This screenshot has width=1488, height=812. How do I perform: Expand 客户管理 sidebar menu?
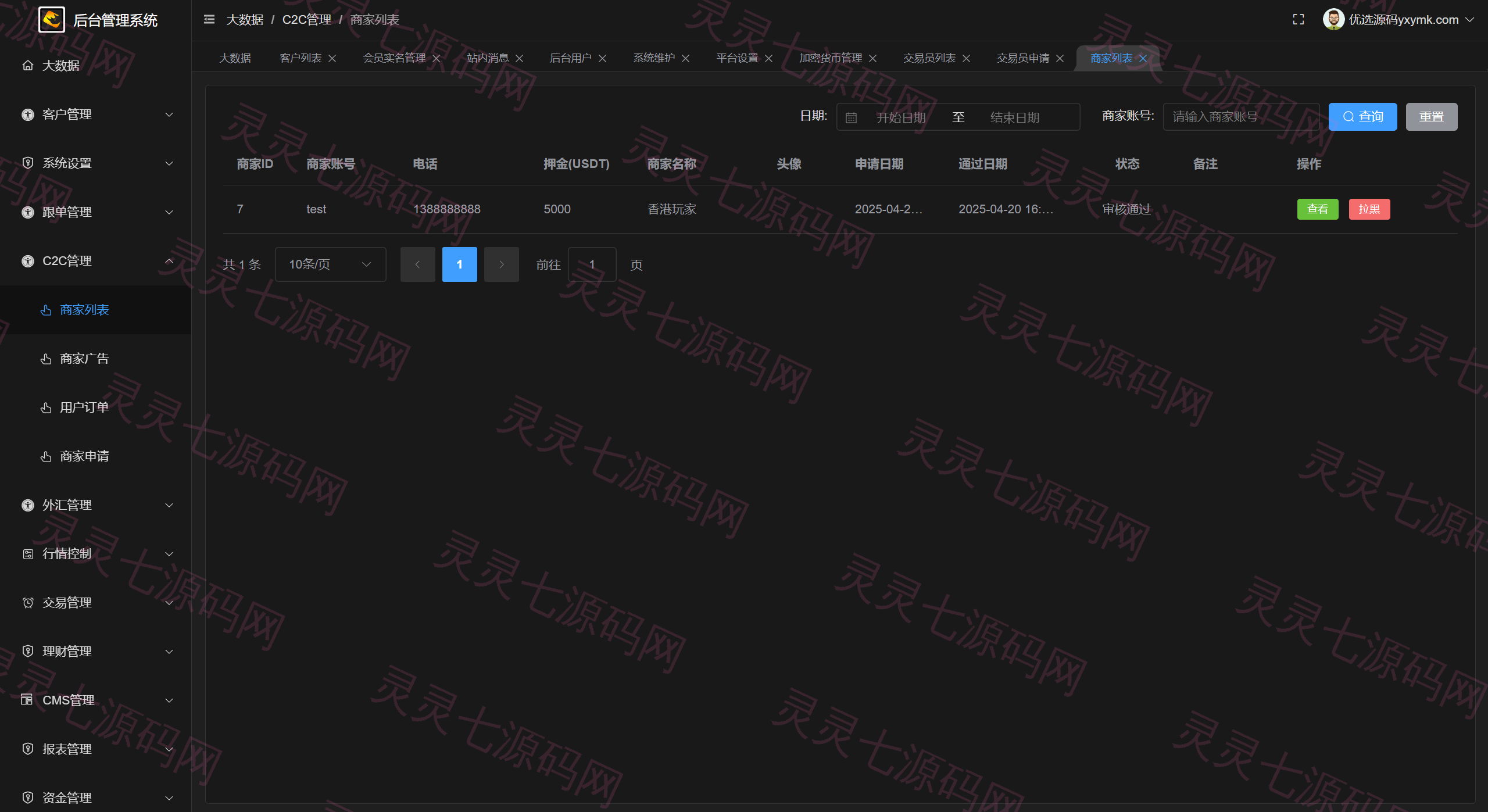pos(96,115)
